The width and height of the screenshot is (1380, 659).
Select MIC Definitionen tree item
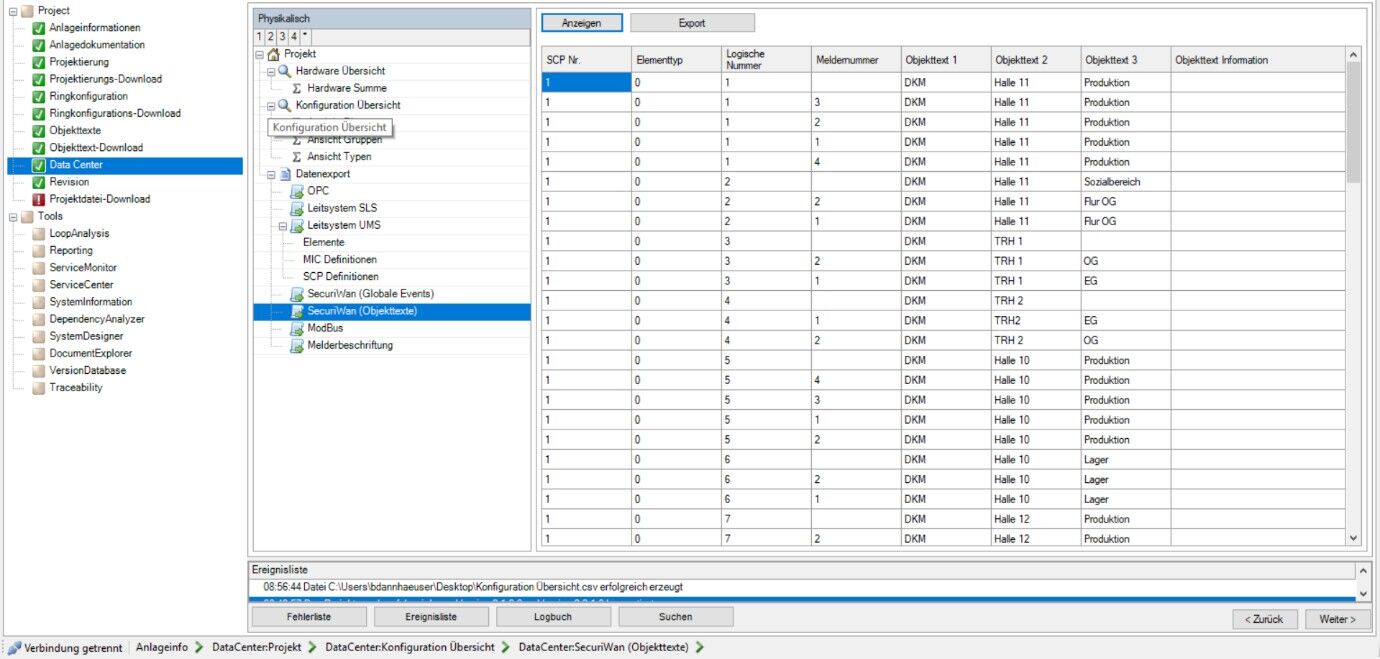tap(340, 260)
